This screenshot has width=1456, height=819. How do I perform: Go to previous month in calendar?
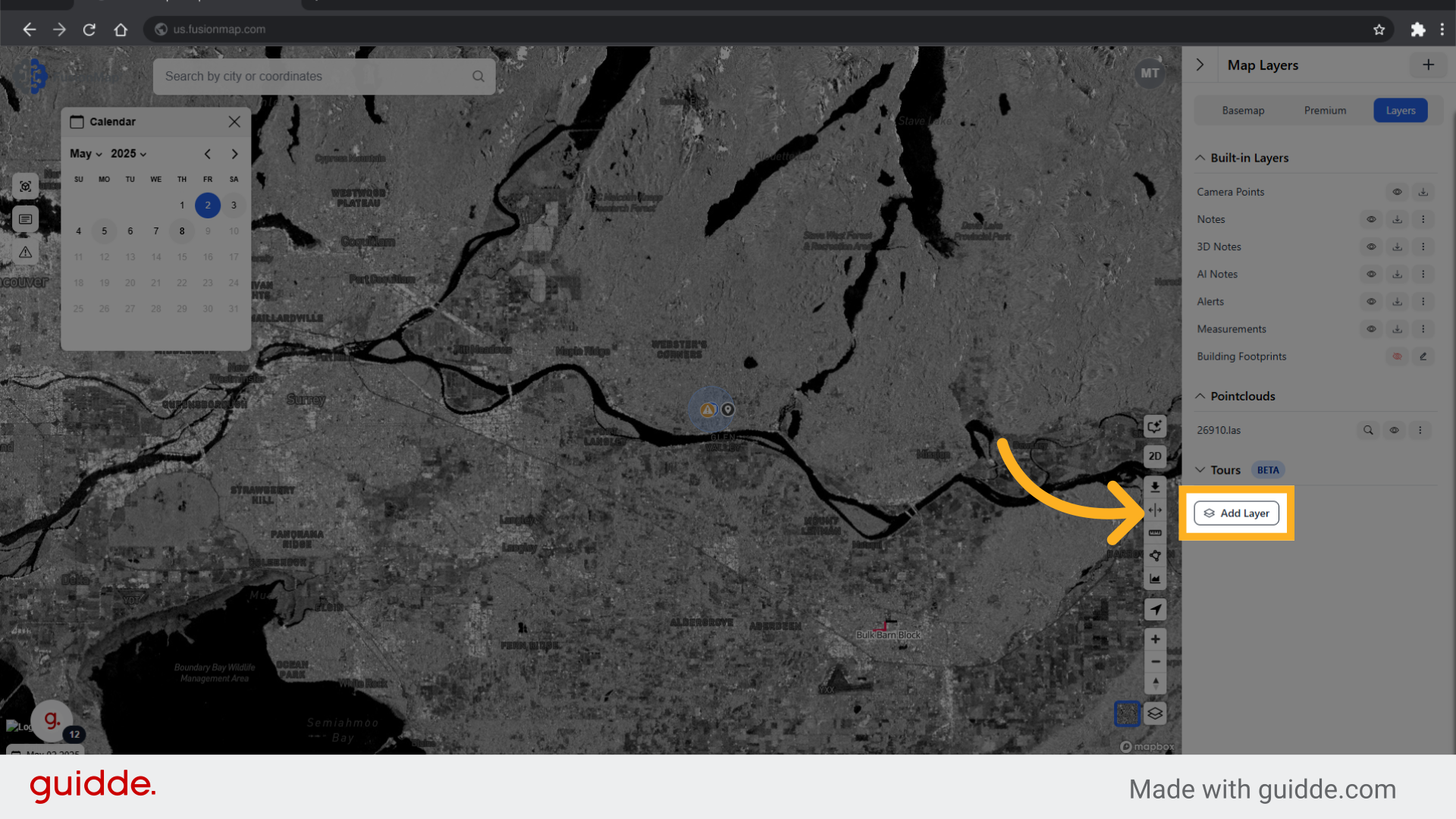[208, 154]
